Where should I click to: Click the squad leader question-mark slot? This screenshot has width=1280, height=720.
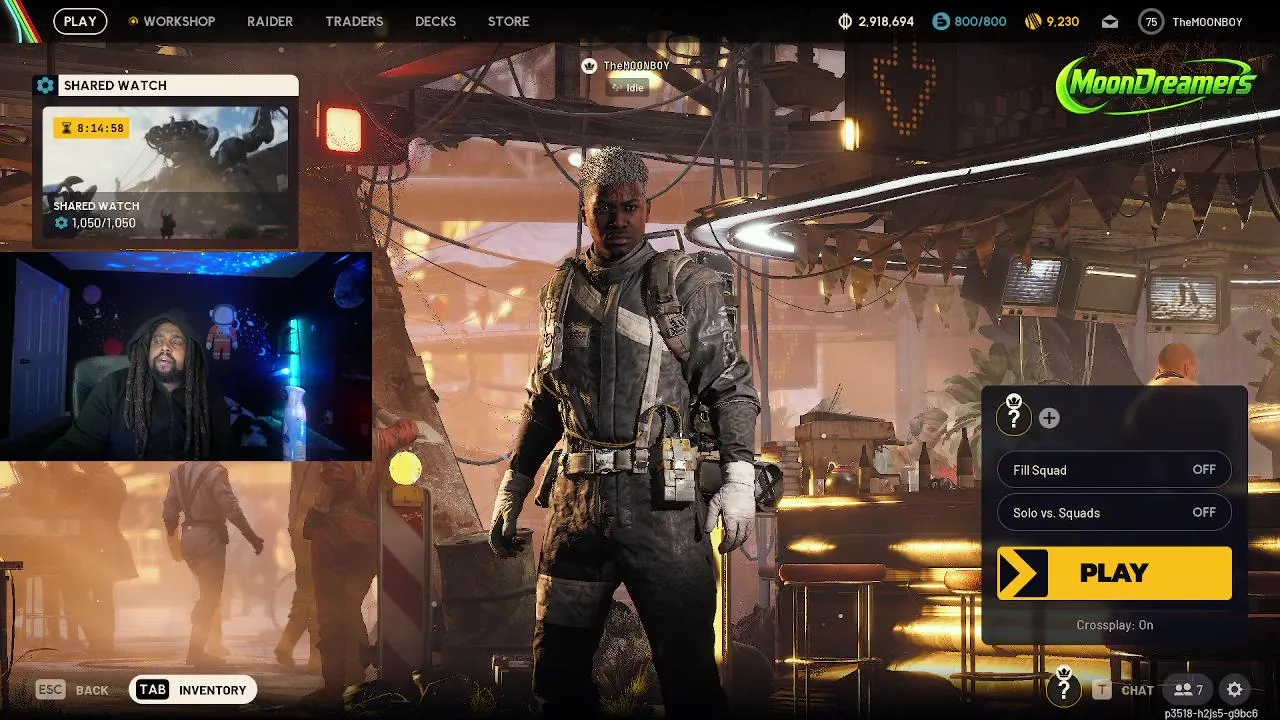click(1014, 416)
